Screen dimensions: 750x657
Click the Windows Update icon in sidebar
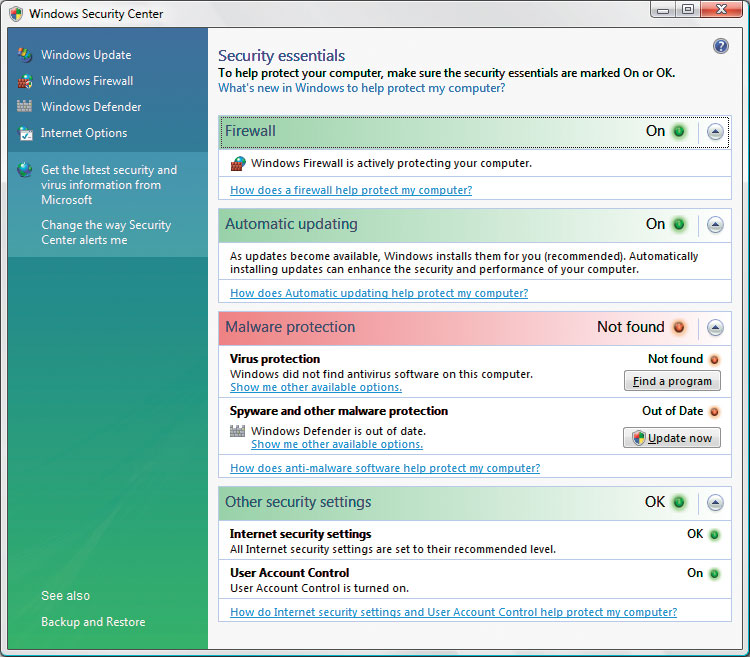click(25, 55)
